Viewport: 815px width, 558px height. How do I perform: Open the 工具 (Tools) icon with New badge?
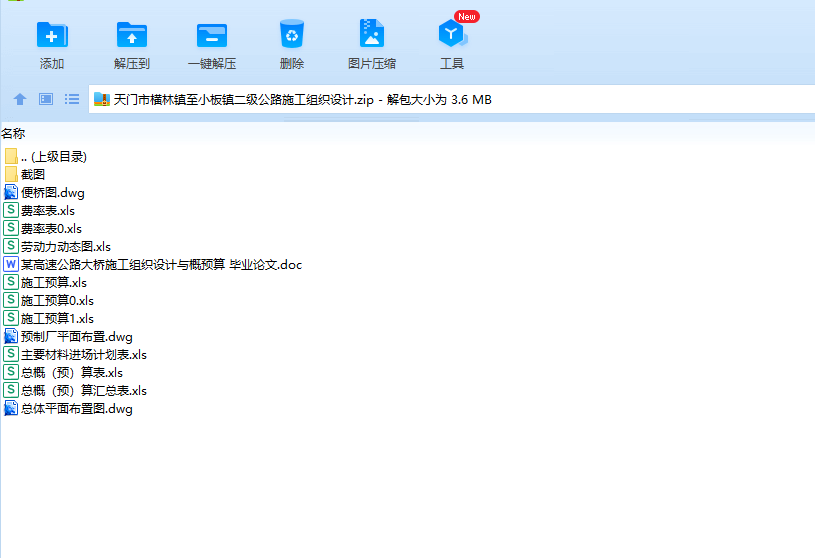pyautogui.click(x=452, y=34)
